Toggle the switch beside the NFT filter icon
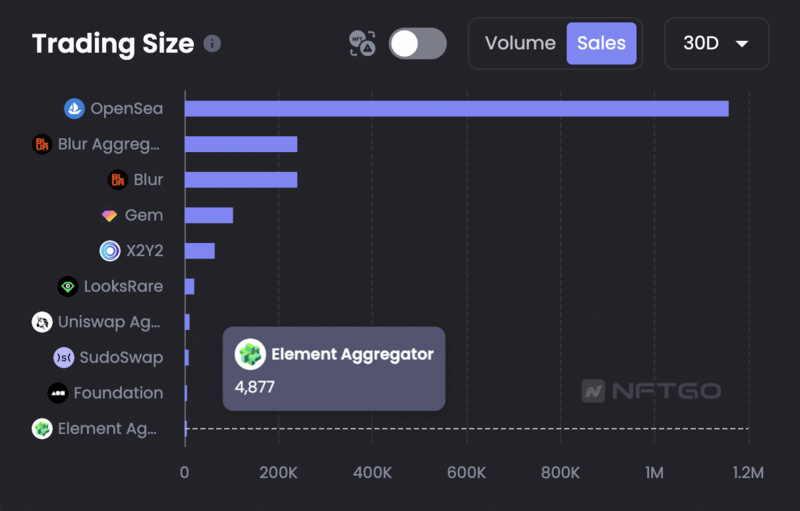The height and width of the screenshot is (511, 800). [417, 43]
